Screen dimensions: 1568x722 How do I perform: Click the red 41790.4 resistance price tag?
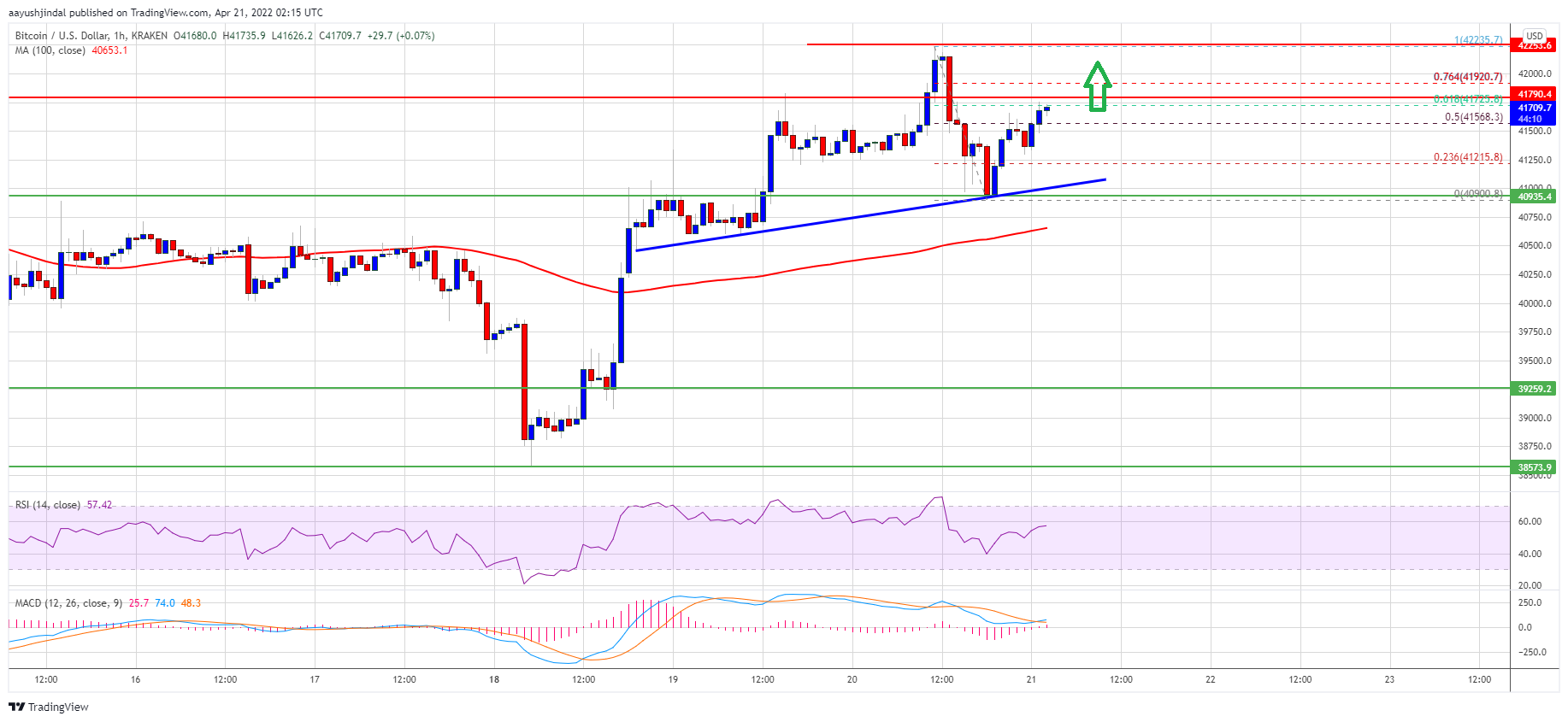click(x=1534, y=94)
